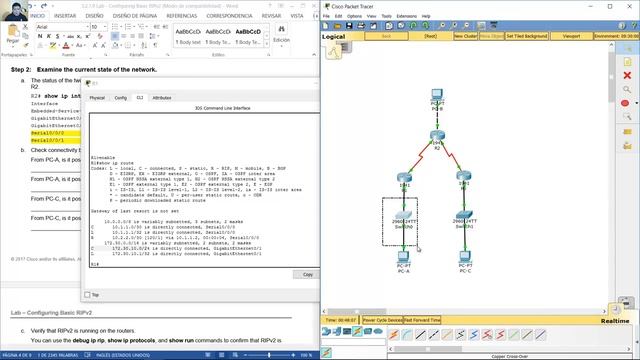Collapse the Word ribbon with the chevron
The image size is (640, 360).
(x=314, y=55)
